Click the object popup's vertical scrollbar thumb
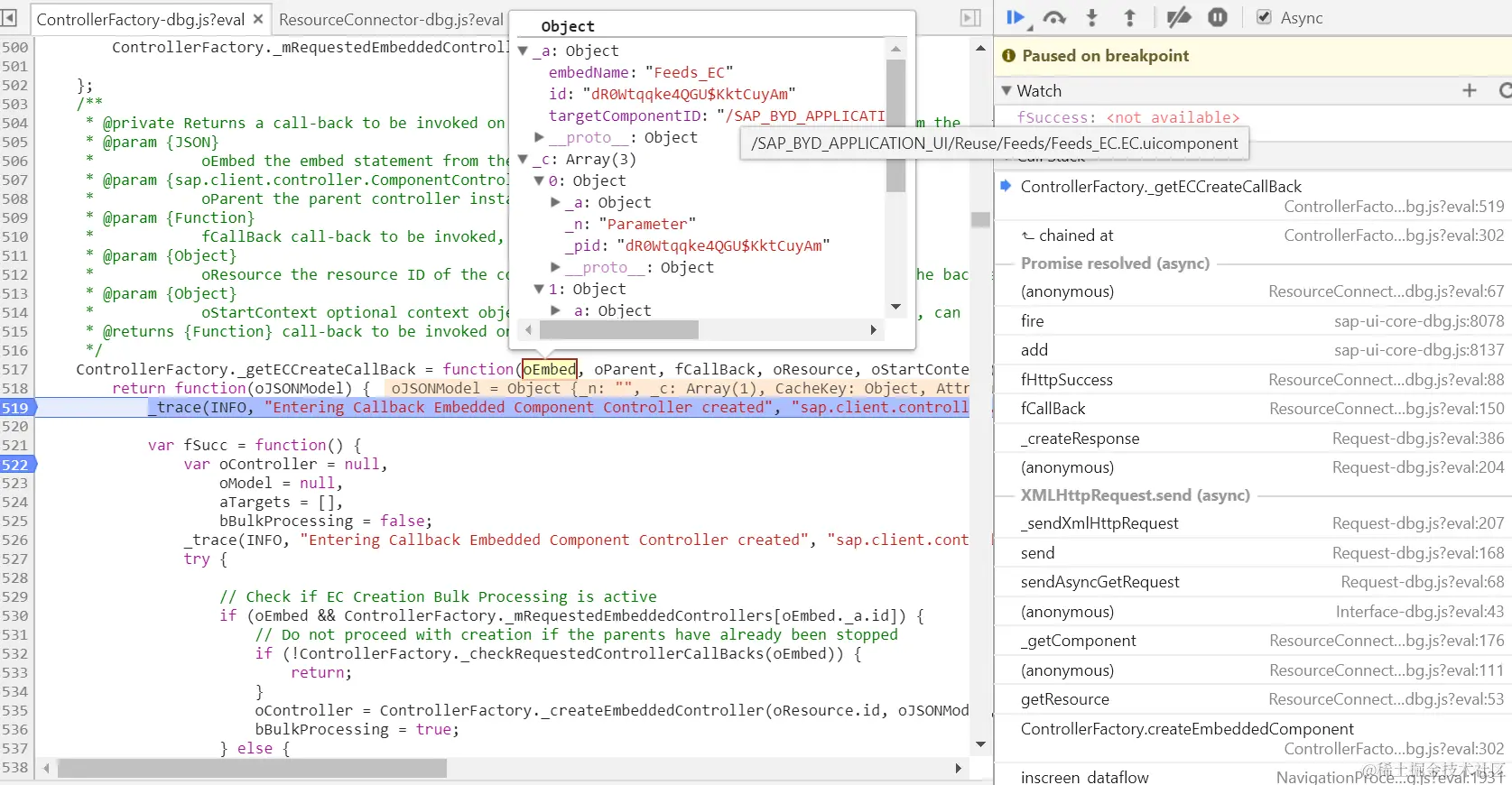The height and width of the screenshot is (785, 1512). pos(895,125)
